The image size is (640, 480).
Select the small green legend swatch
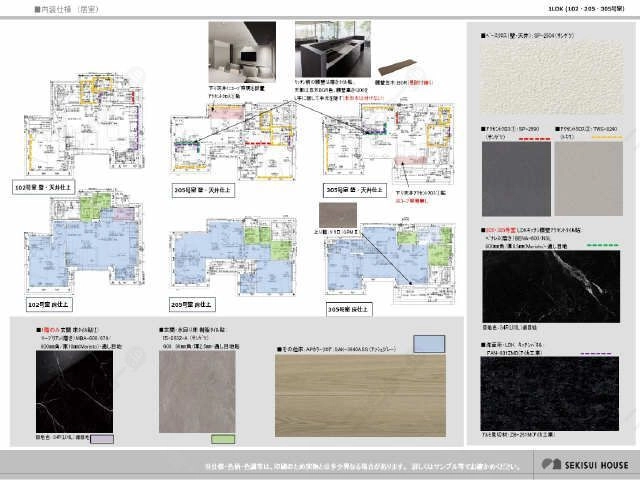click(x=223, y=439)
